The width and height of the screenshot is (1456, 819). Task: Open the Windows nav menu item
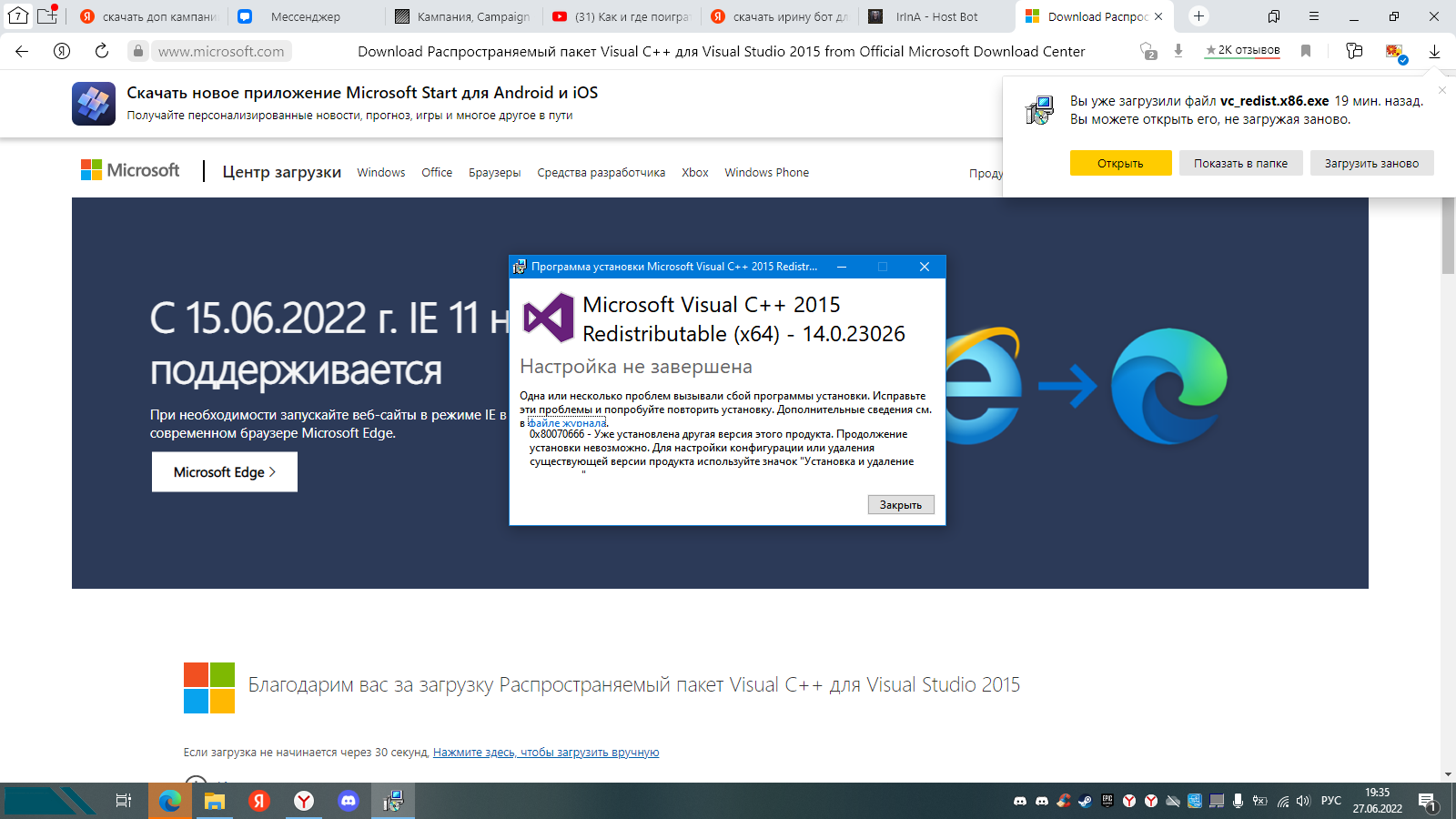pyautogui.click(x=381, y=172)
